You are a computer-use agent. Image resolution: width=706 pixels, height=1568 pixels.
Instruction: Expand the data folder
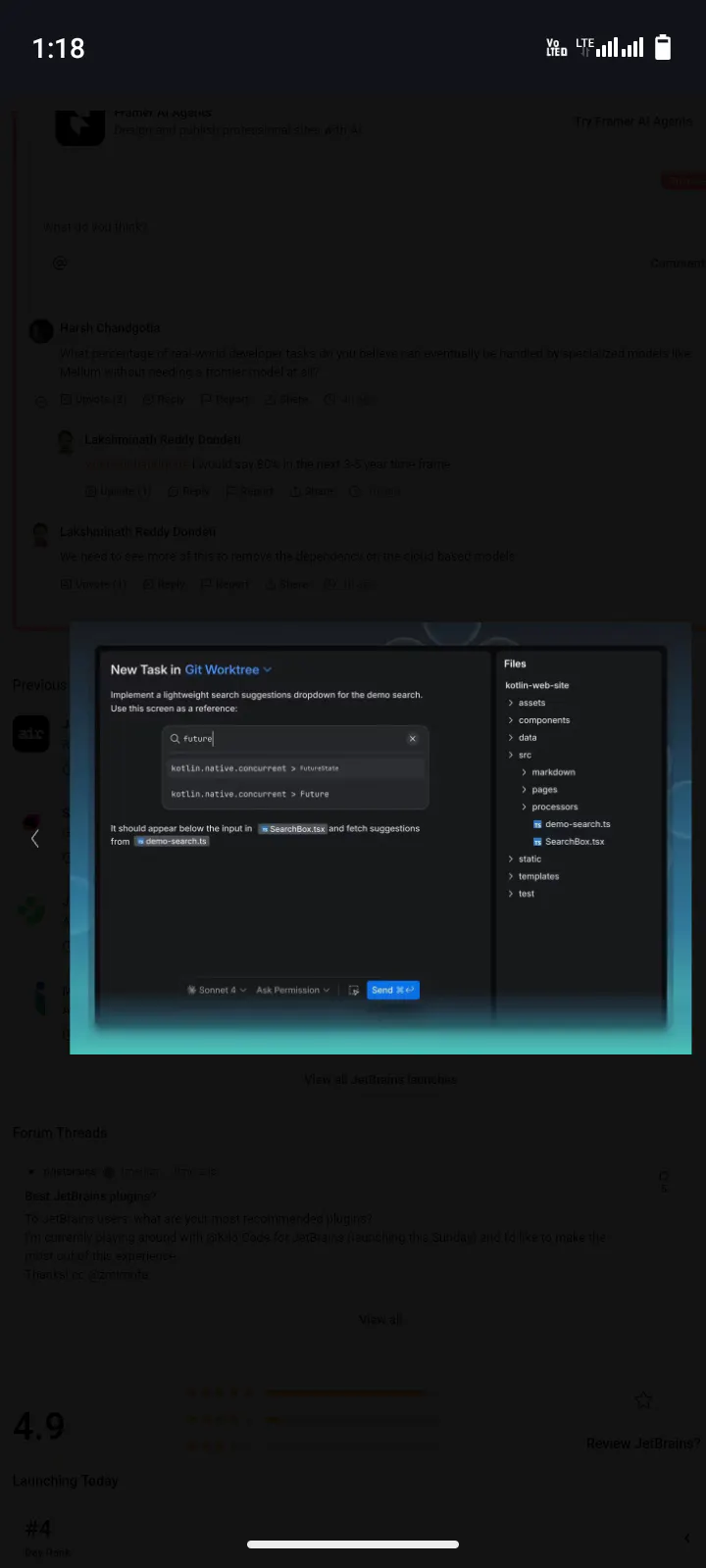pyautogui.click(x=522, y=737)
